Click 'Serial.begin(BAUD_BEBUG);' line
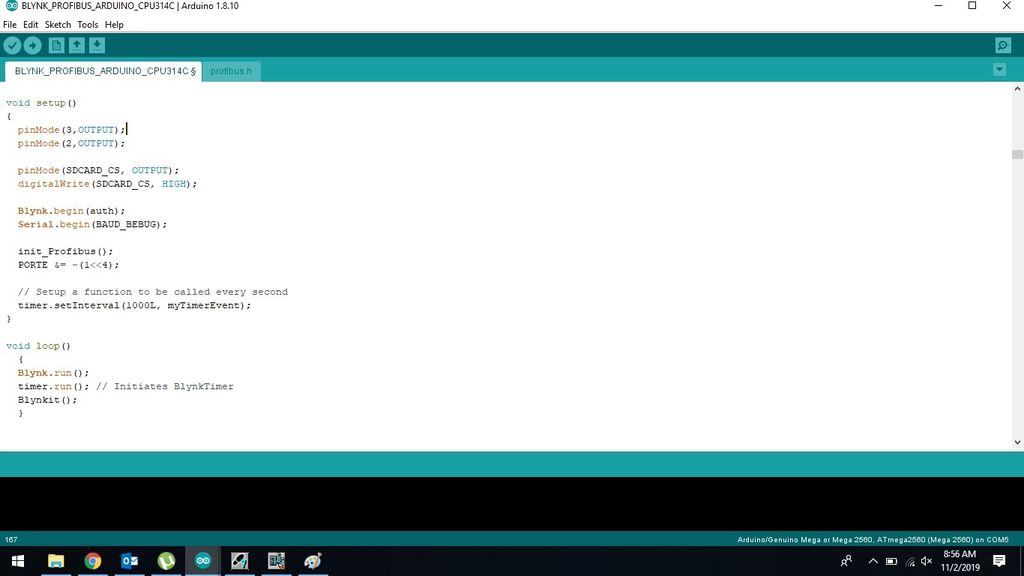Image resolution: width=1024 pixels, height=576 pixels. click(x=92, y=224)
